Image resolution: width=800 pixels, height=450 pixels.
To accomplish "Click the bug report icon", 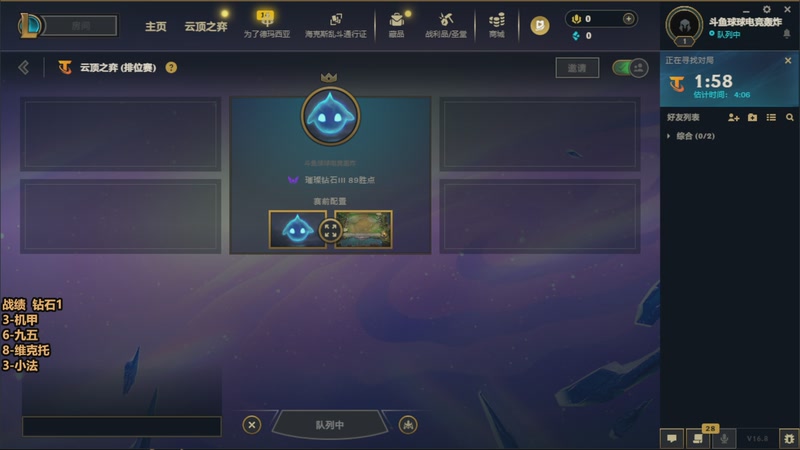I will pyautogui.click(x=789, y=438).
